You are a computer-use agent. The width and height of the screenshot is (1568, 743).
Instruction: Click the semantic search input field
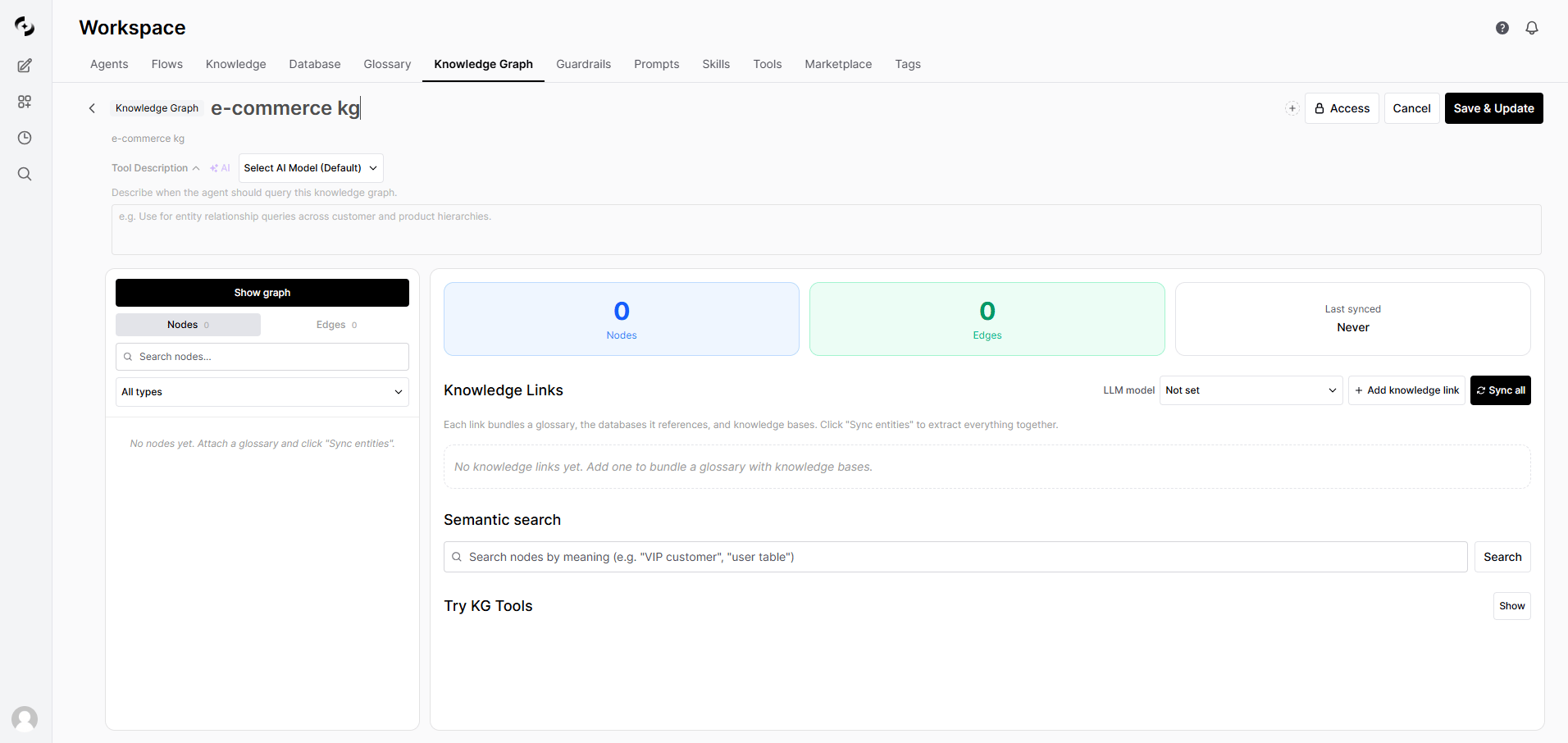click(x=955, y=557)
